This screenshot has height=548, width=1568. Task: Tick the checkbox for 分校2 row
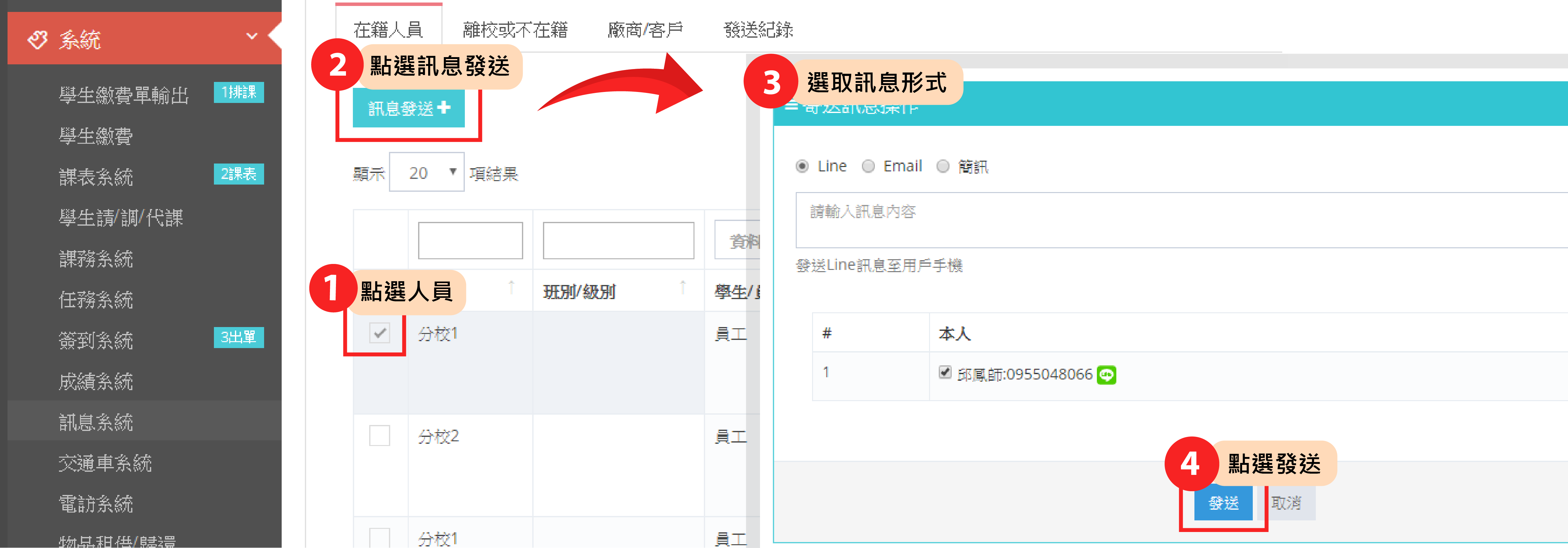coord(379,436)
